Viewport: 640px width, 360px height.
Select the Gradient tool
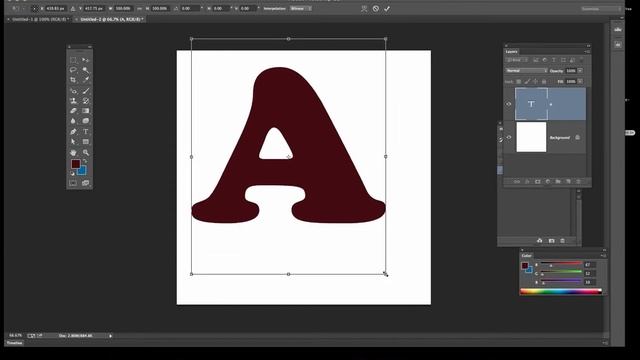(86, 111)
